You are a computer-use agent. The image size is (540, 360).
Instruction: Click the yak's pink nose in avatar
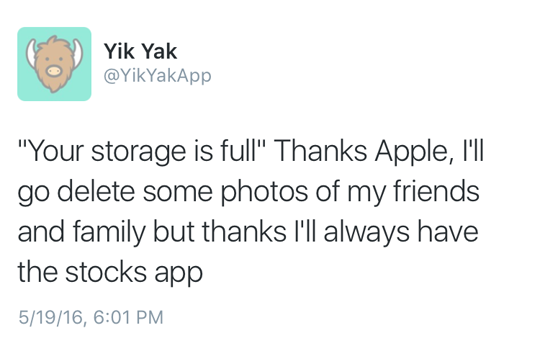54,71
